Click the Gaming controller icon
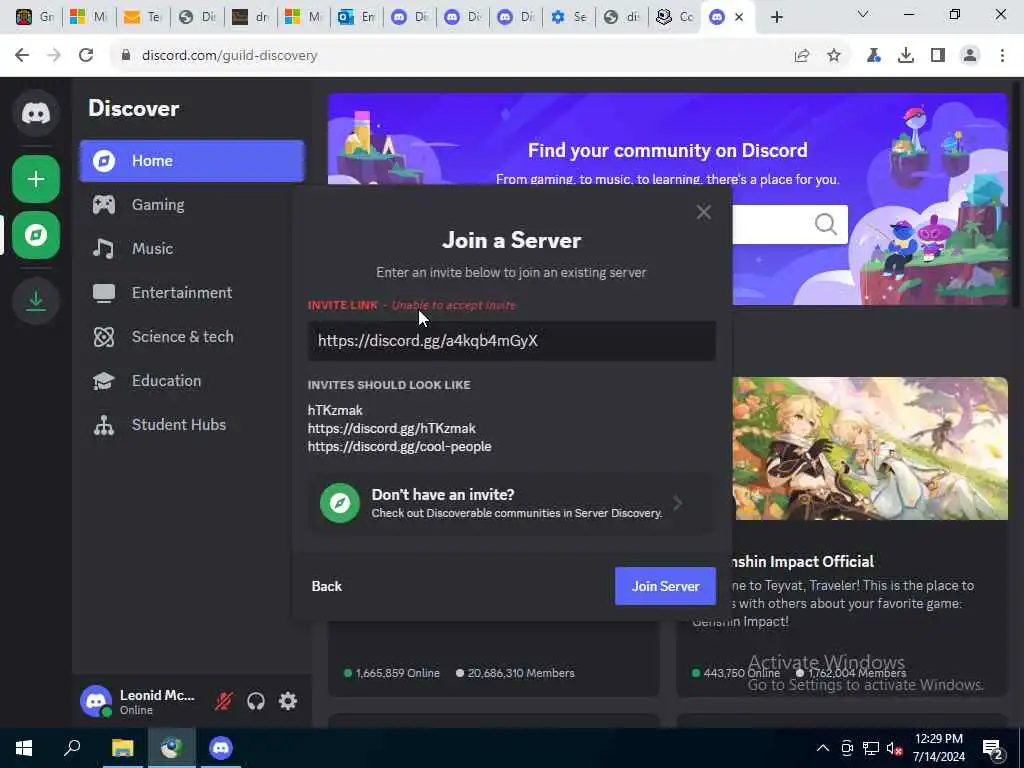1024x768 pixels. pos(104,204)
